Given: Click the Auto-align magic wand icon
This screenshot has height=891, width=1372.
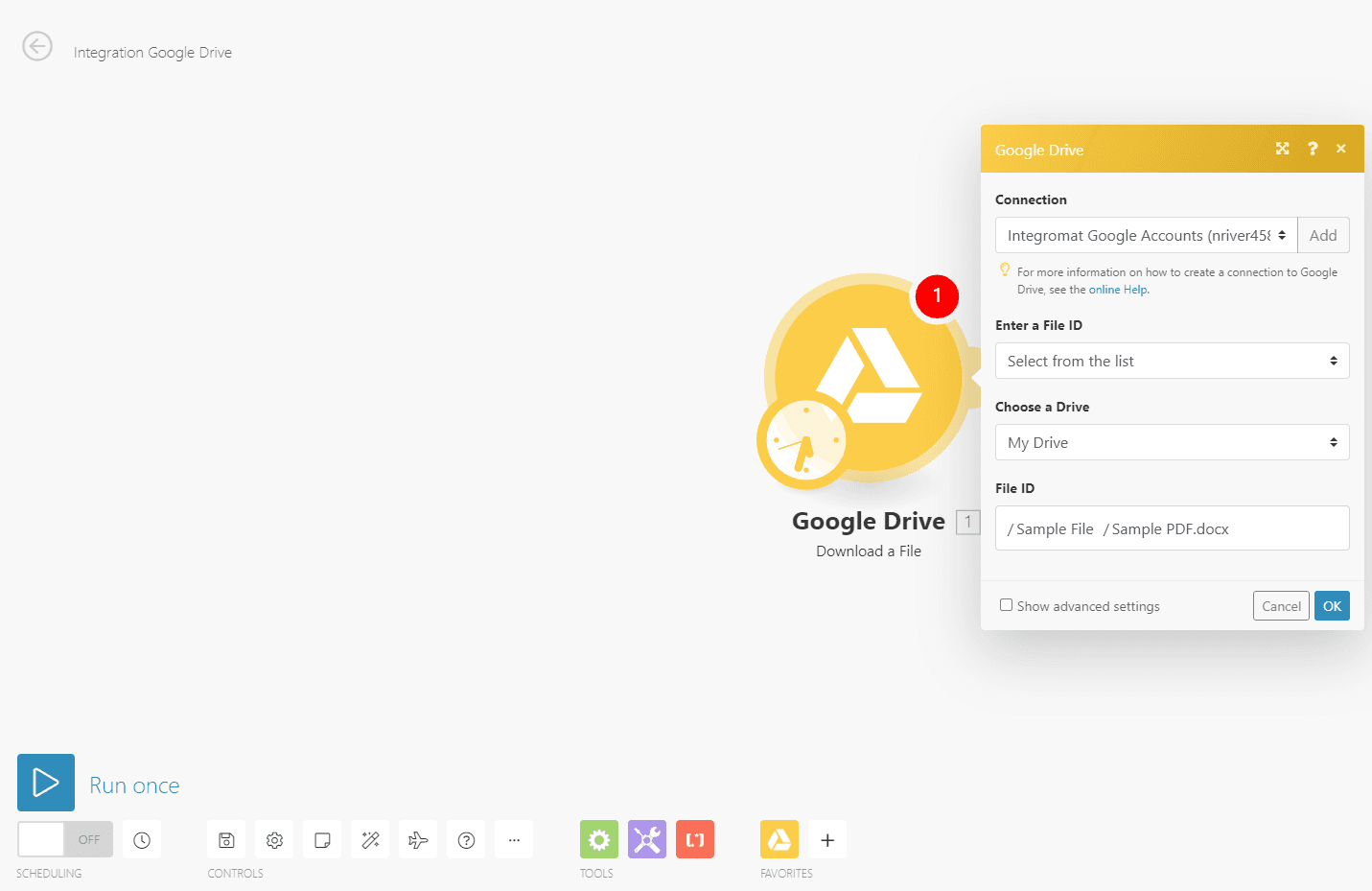Looking at the screenshot, I should point(370,840).
